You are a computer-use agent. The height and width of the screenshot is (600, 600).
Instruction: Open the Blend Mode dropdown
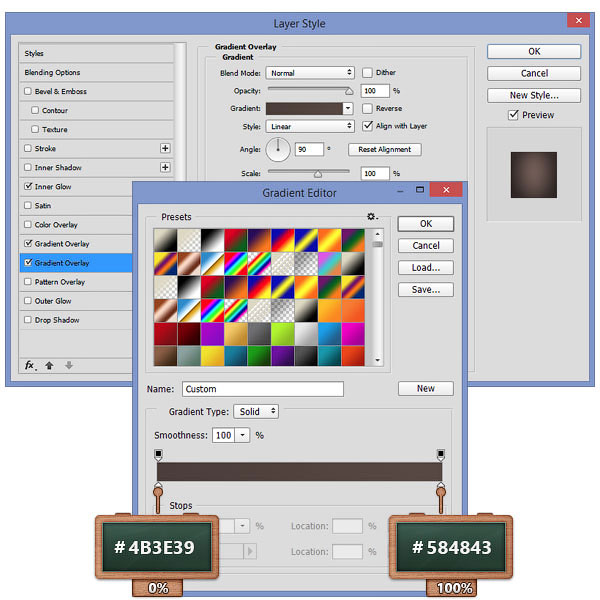point(310,73)
